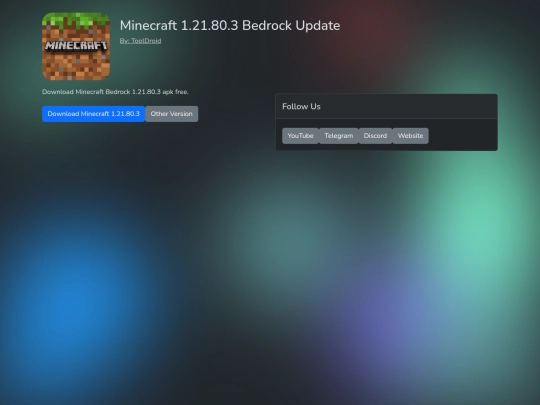The height and width of the screenshot is (405, 540).
Task: Join via the Discord button
Action: point(375,136)
